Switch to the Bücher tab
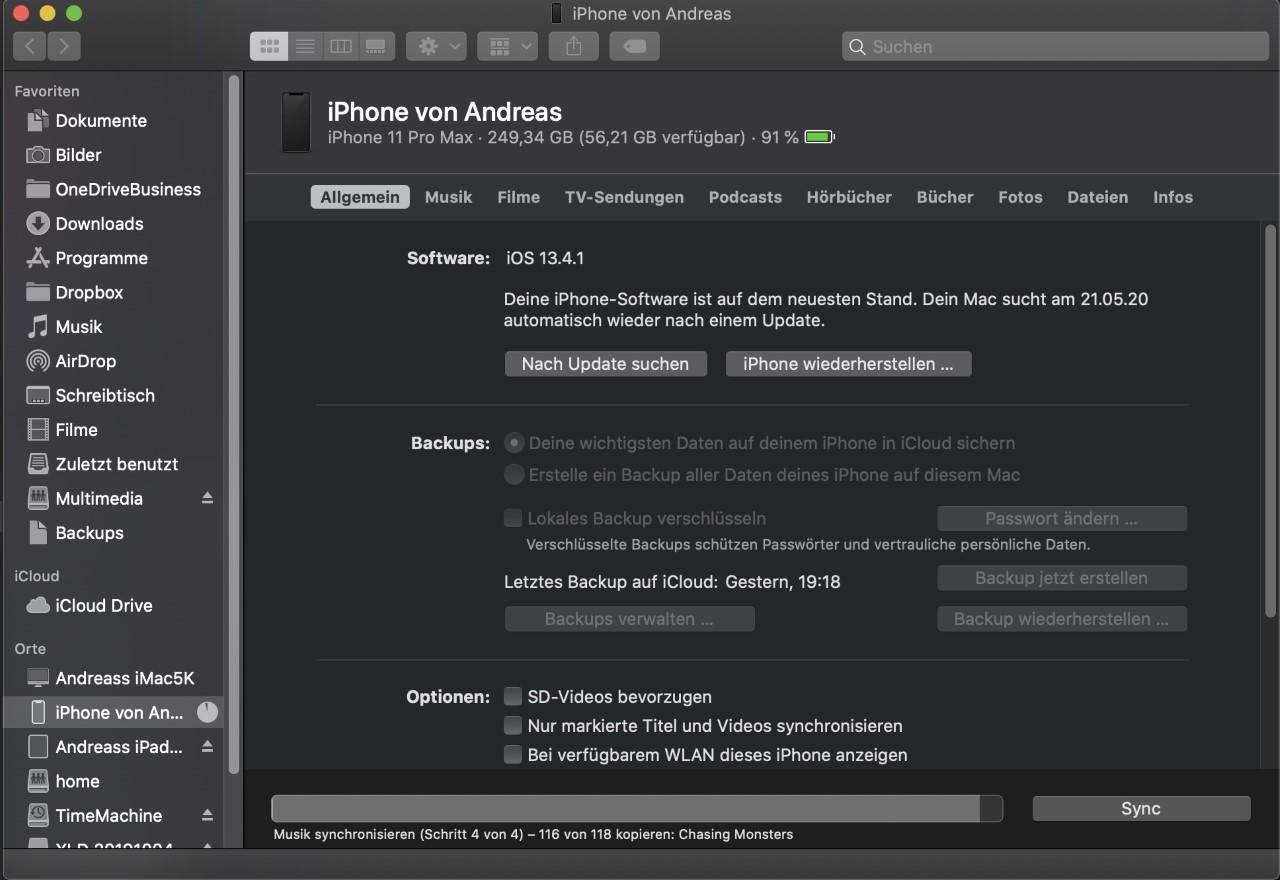This screenshot has width=1280, height=880. (x=945, y=197)
